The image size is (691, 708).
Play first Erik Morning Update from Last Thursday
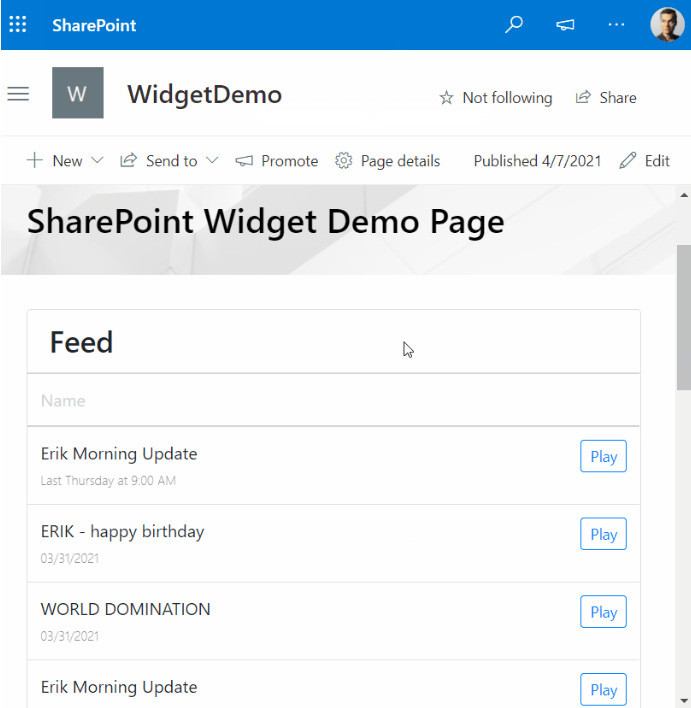(x=603, y=456)
